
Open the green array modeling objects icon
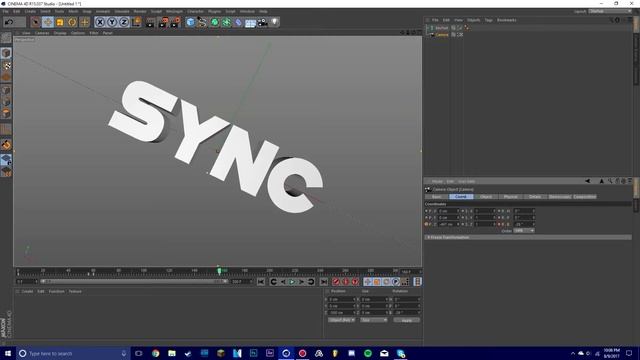pos(226,22)
